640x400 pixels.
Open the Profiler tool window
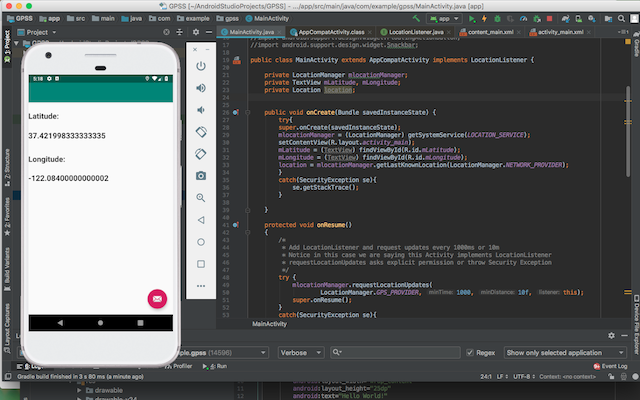[178, 366]
